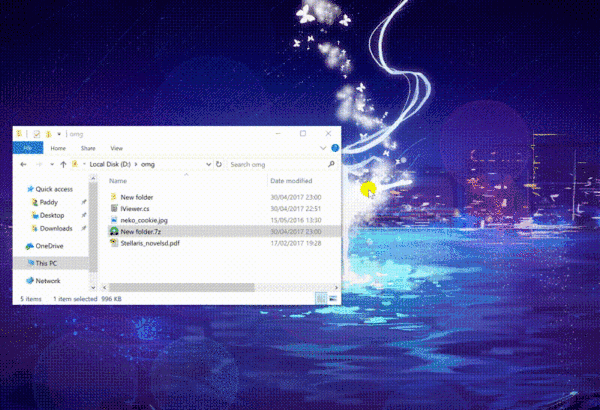Click the pin icon beside Paddy

click(x=83, y=202)
